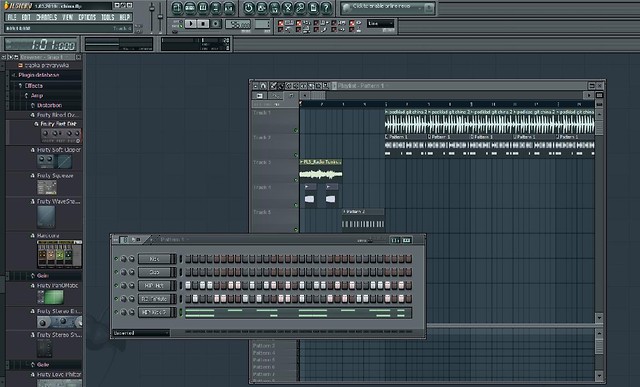Click the power symbol toolbar icon
640x387 pixels.
pyautogui.click(x=249, y=8)
